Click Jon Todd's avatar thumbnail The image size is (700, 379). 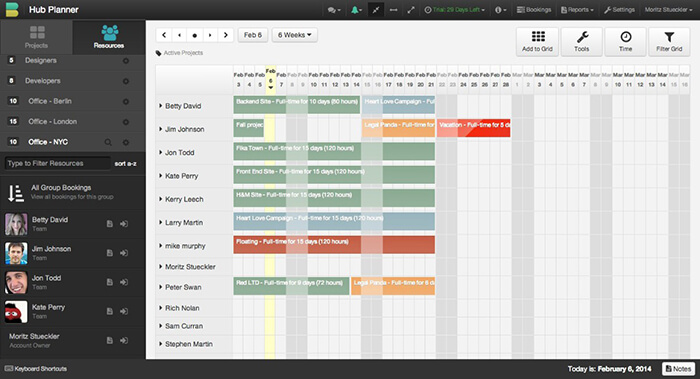click(16, 282)
